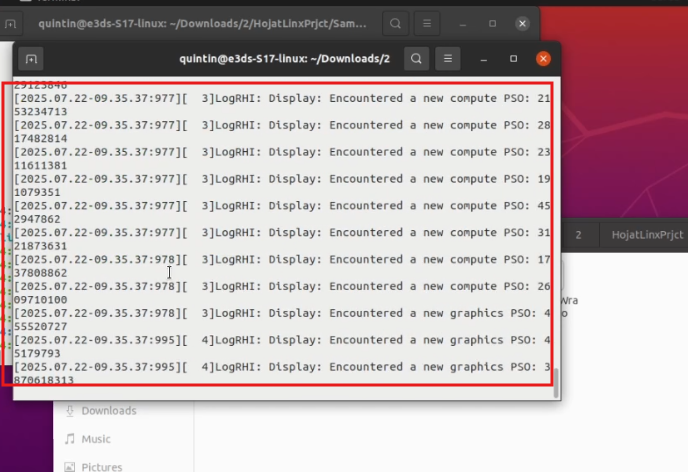Close the background HojatLinxPrjct terminal window
Viewport: 688px width, 472px height.
coord(522,22)
